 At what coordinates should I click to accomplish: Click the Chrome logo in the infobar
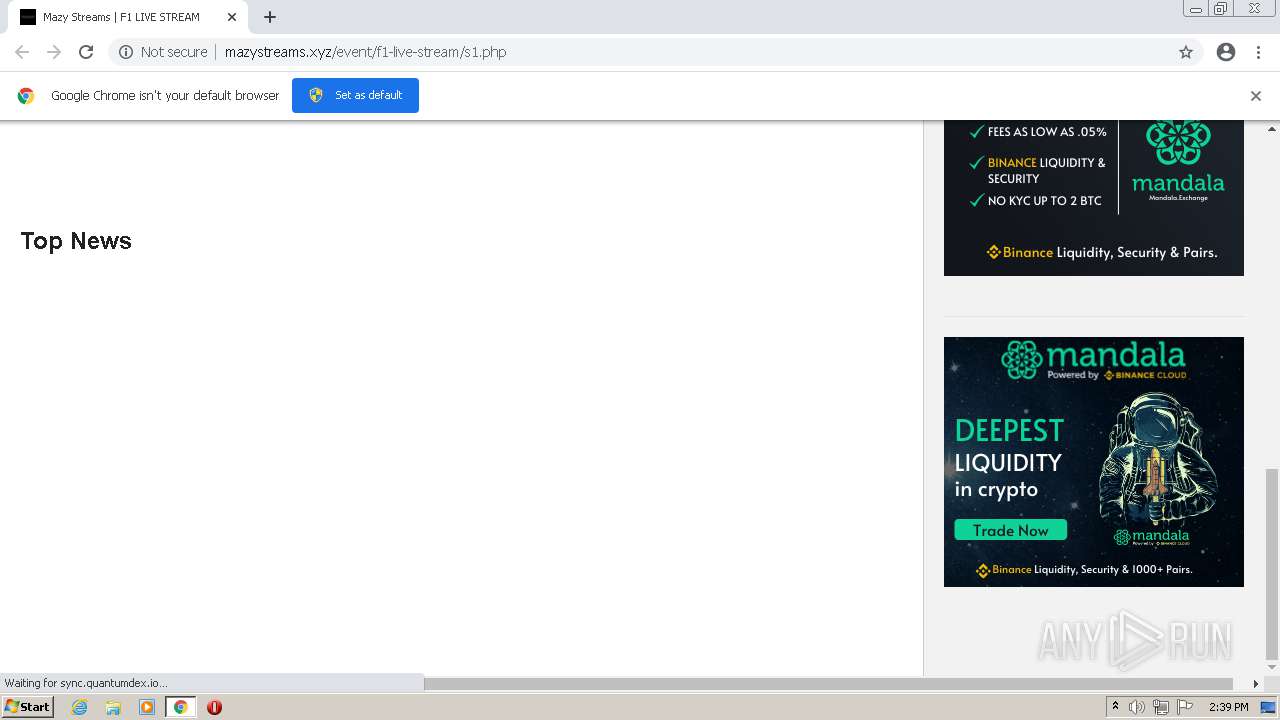tap(26, 96)
